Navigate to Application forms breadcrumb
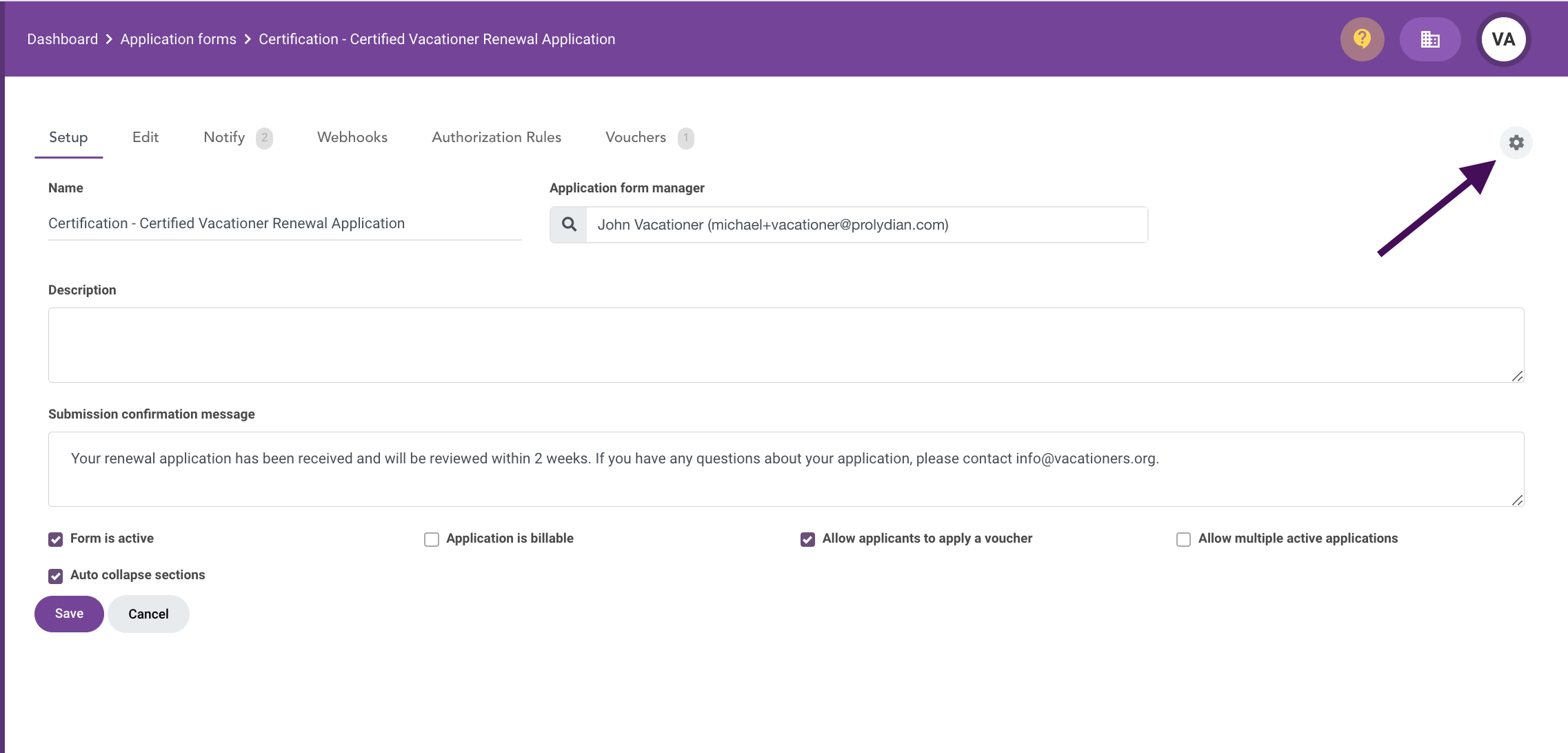The height and width of the screenshot is (753, 1568). (x=178, y=39)
